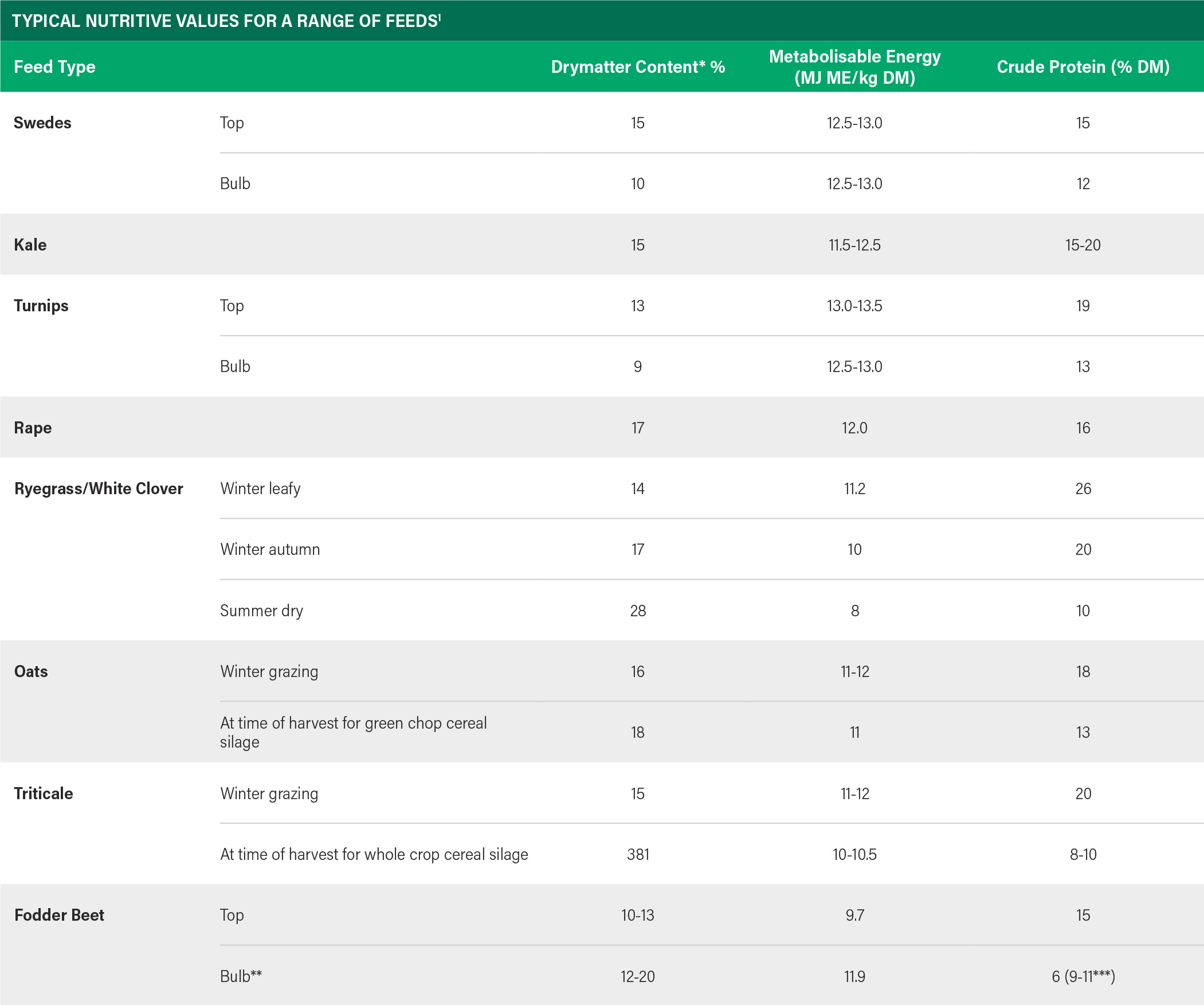
Task: Click Fodder Beet Top drymatter '10-13'
Action: (638, 916)
